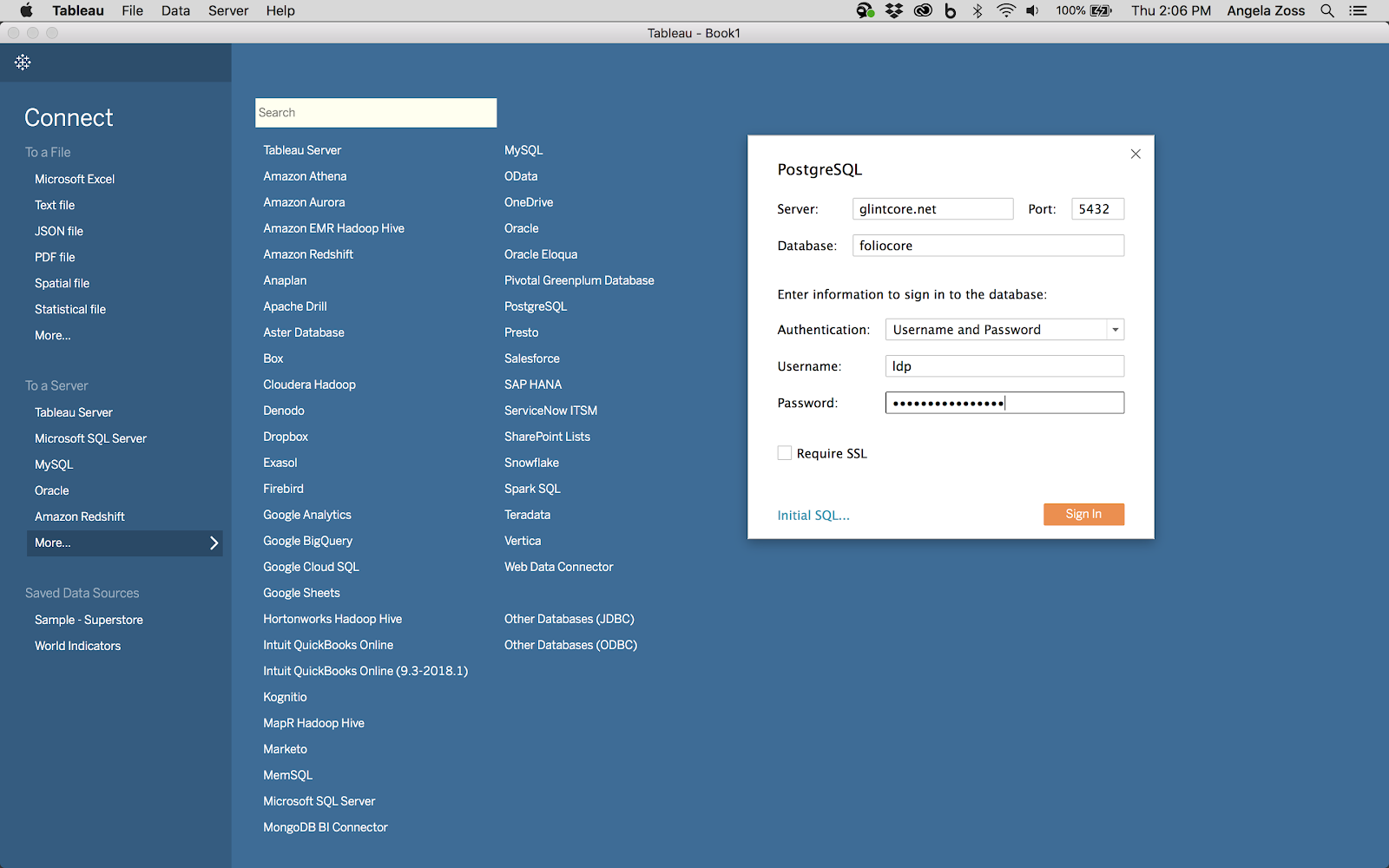This screenshot has height=868, width=1389.
Task: Click the Tableau logo icon in sidebar header
Action: coord(23,62)
